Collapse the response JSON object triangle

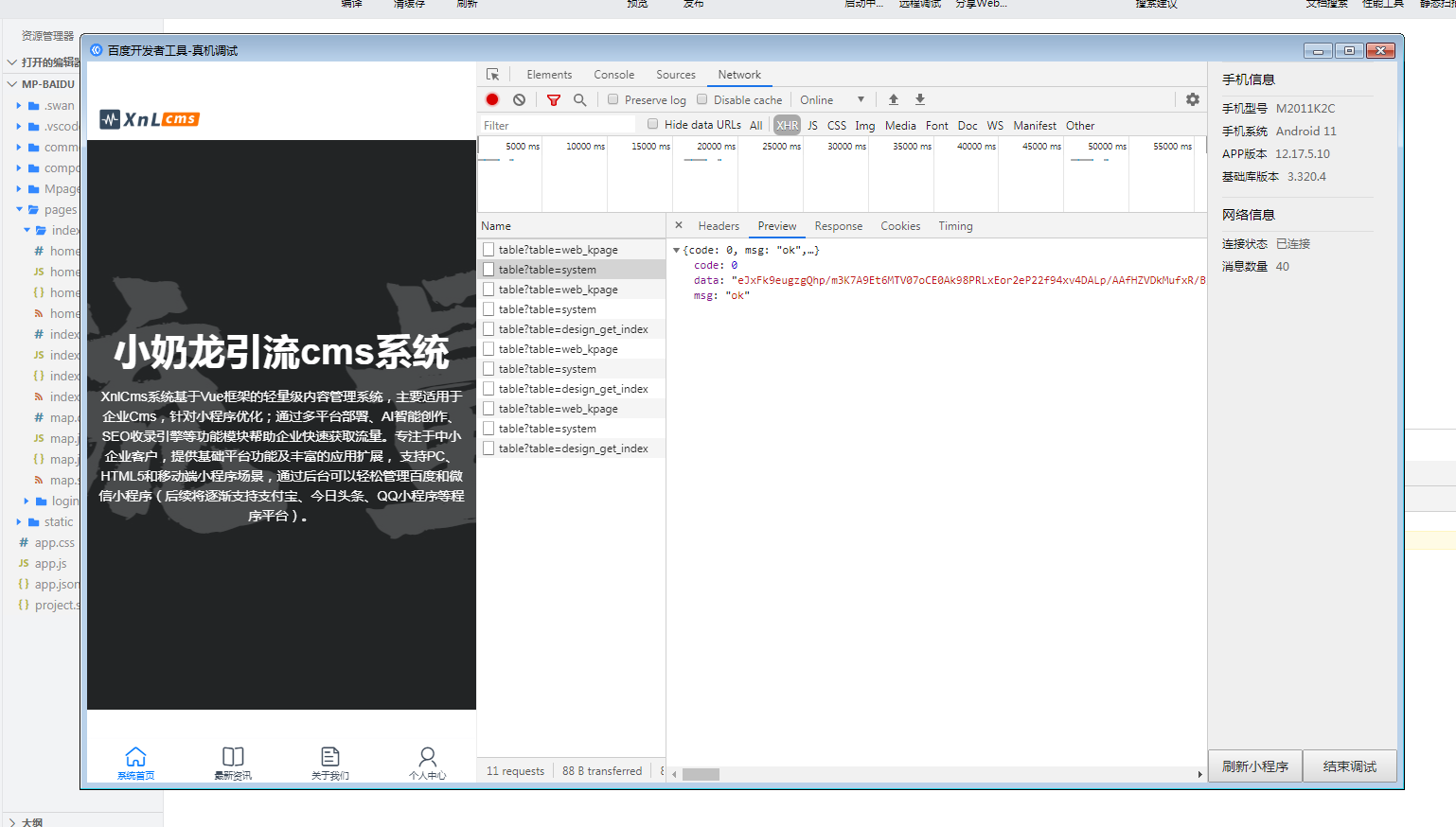click(676, 251)
